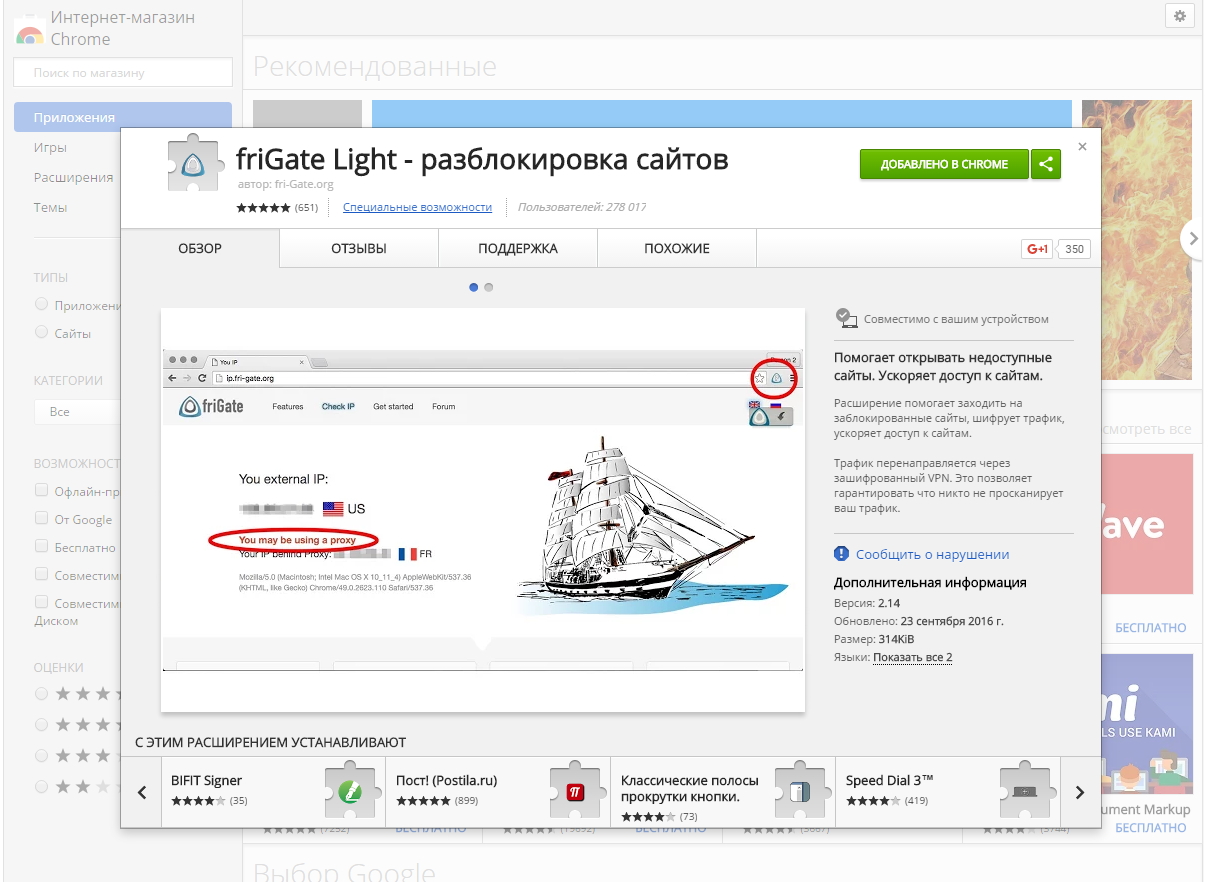Select Приложения in the store sidebar

123,117
